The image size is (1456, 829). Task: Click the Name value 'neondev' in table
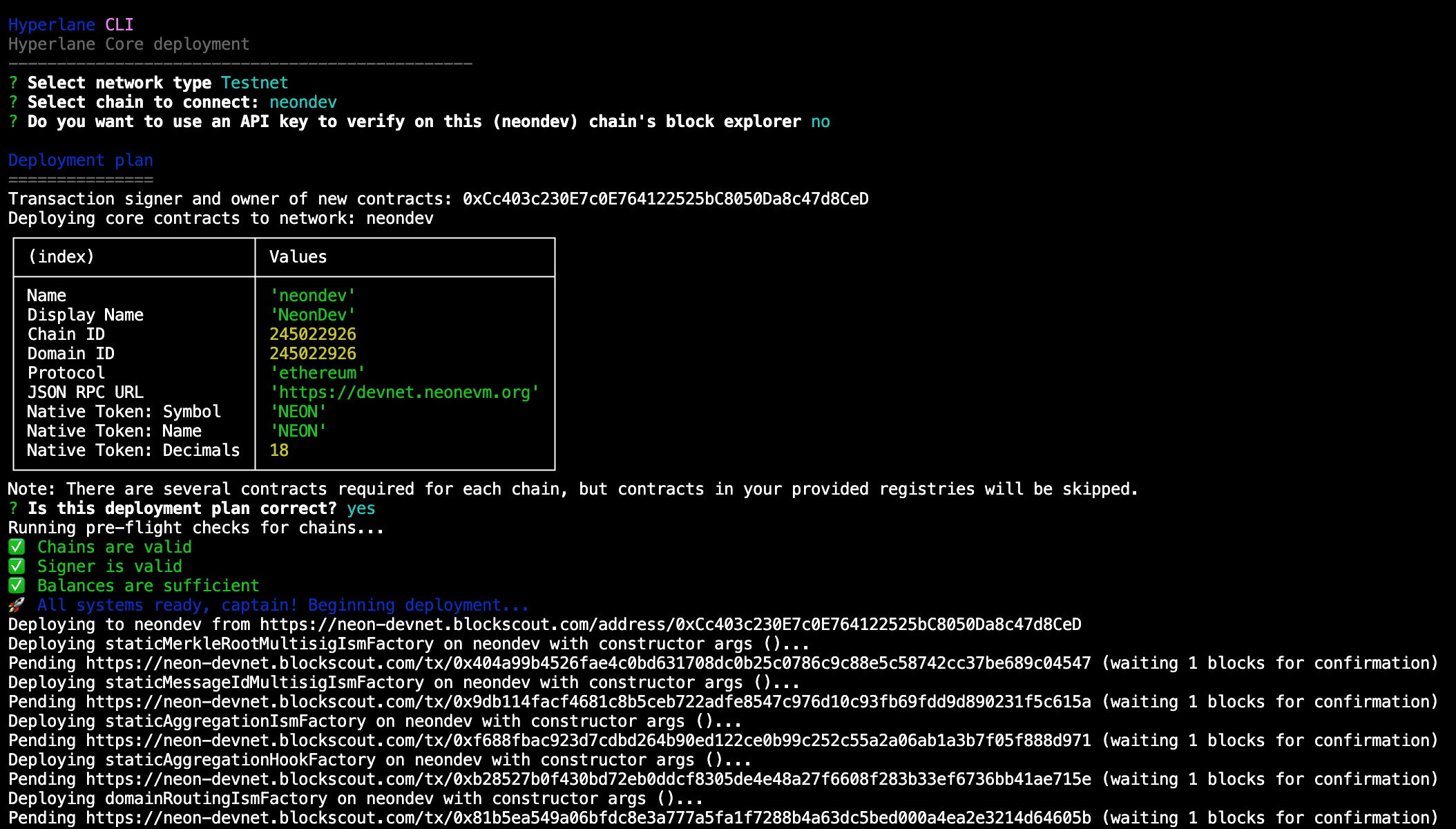[312, 296]
